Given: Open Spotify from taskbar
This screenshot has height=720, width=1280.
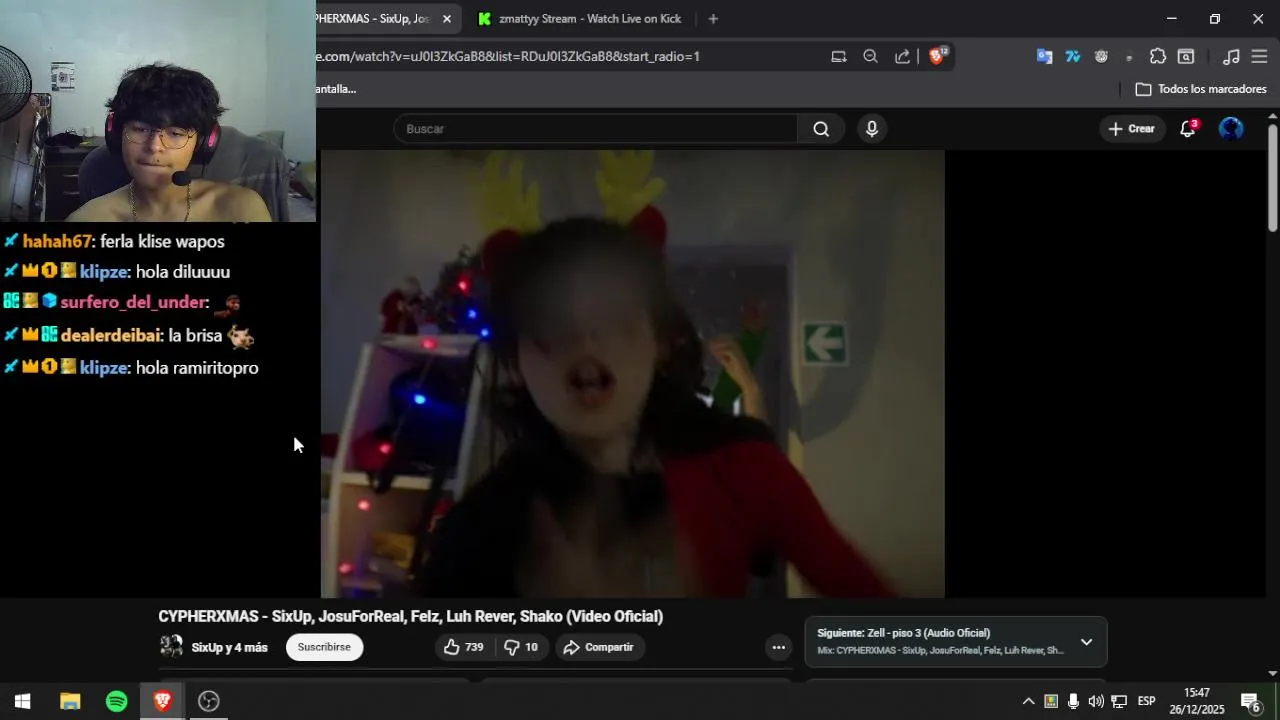Looking at the screenshot, I should click(x=116, y=701).
